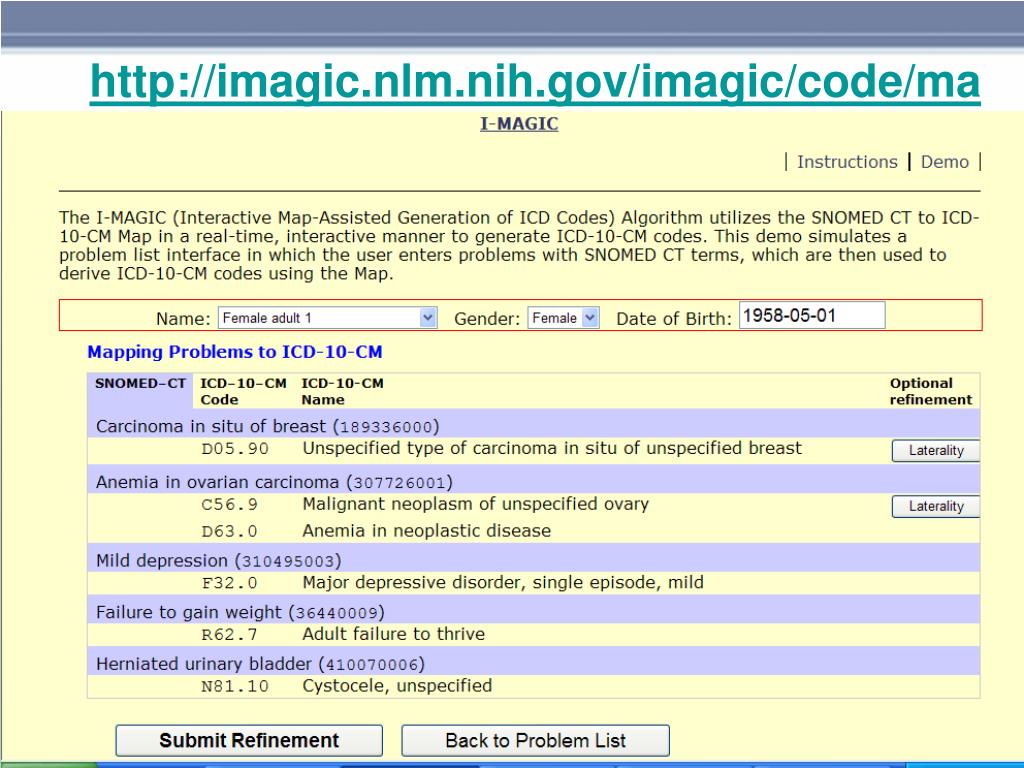Click the Submit Refinement button
This screenshot has width=1024, height=768.
[x=249, y=741]
